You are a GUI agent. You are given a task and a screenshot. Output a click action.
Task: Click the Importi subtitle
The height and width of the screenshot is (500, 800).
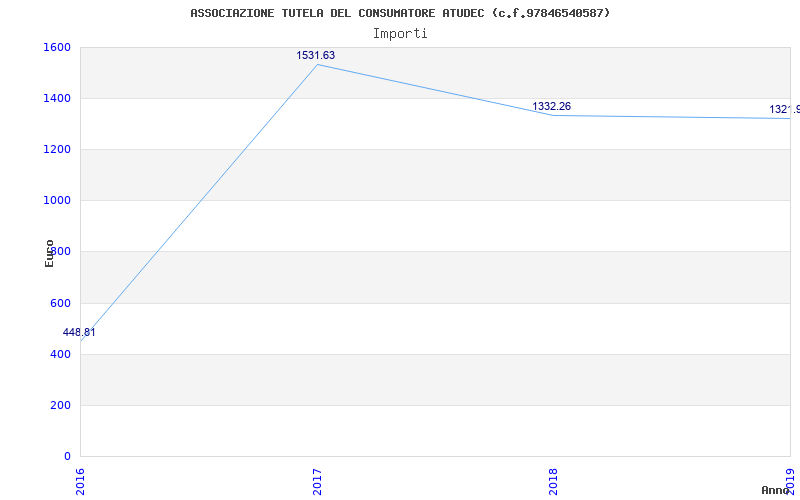point(400,34)
